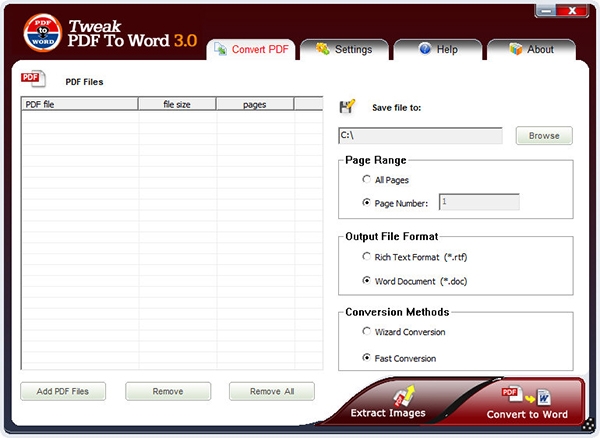Switch to the Convert PDF tab
This screenshot has width=600, height=438.
(251, 49)
